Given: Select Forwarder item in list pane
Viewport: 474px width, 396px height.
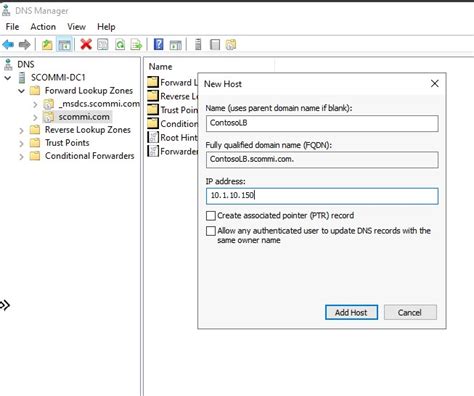Looking at the screenshot, I should tap(172, 151).
